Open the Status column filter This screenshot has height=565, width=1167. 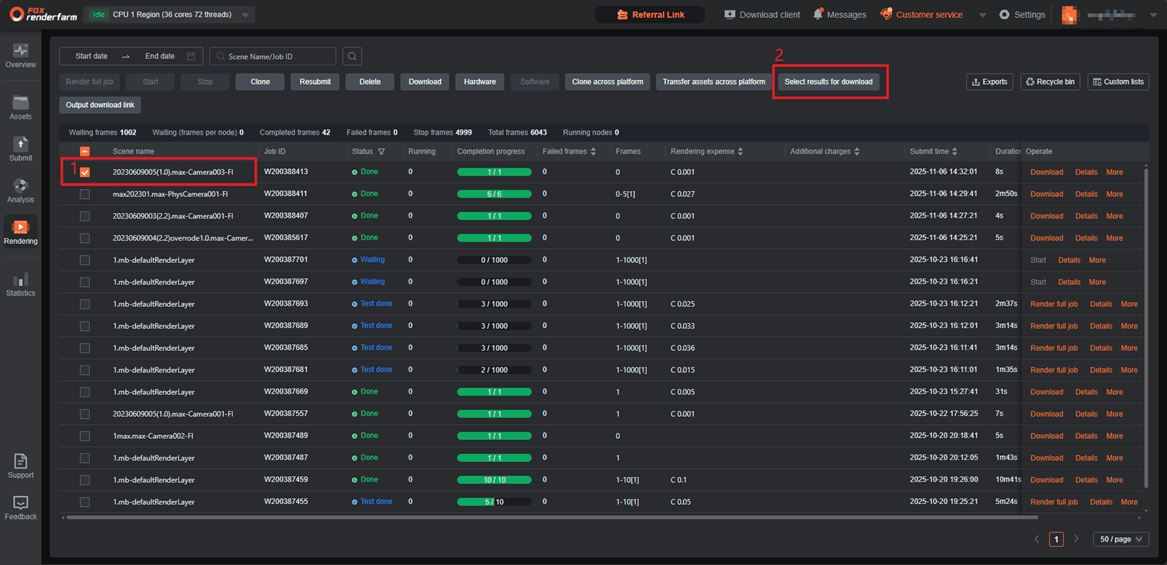381,152
